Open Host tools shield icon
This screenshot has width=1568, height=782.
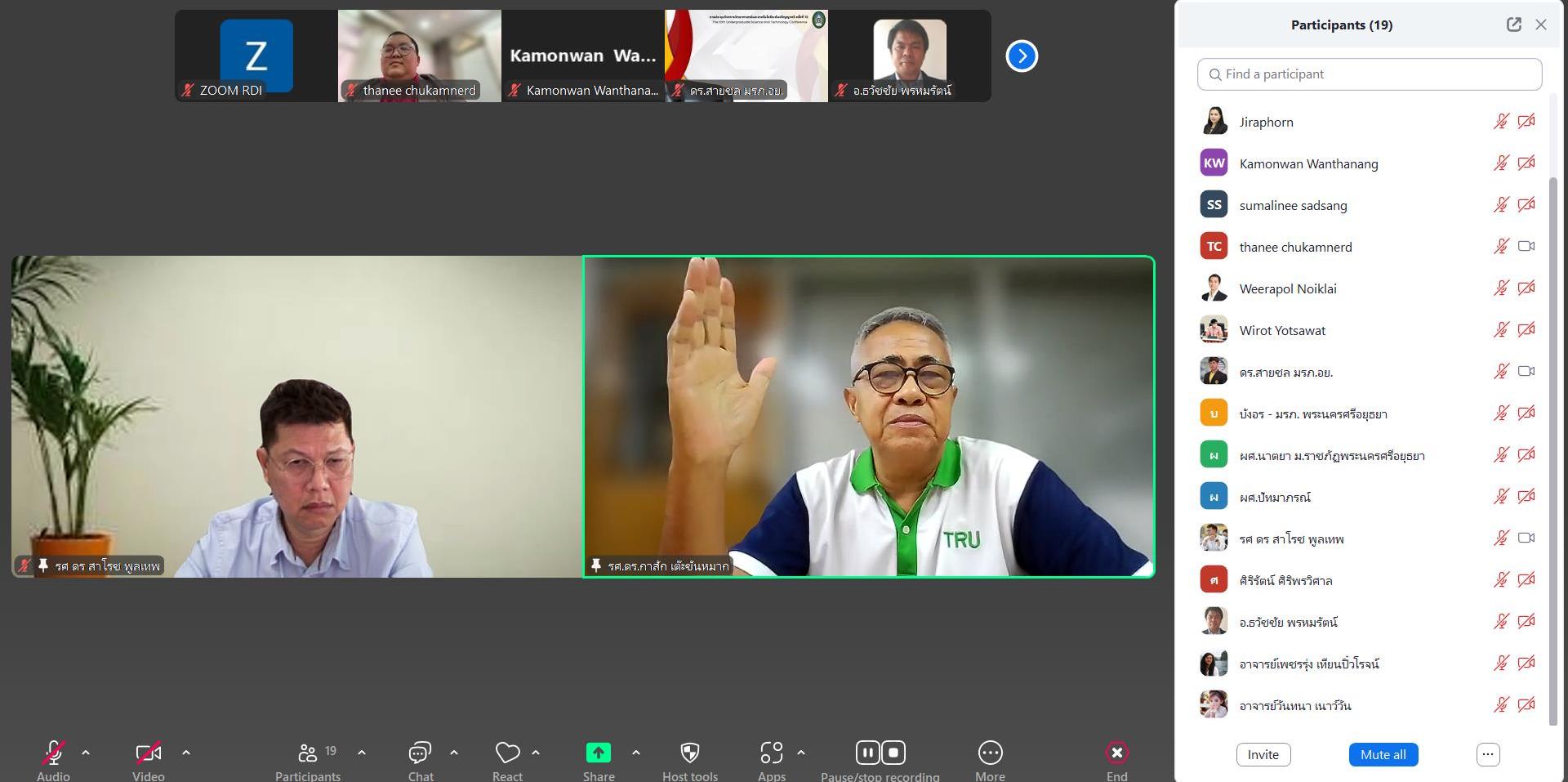690,753
